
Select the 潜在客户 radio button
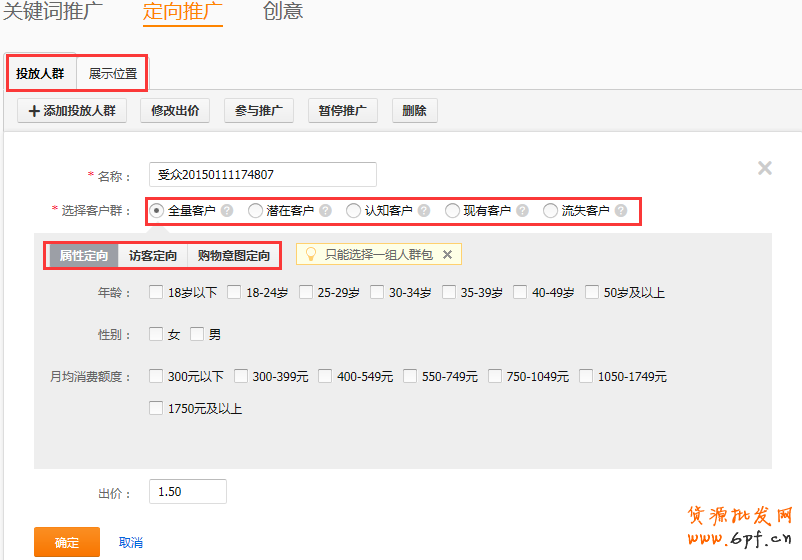[x=256, y=211]
